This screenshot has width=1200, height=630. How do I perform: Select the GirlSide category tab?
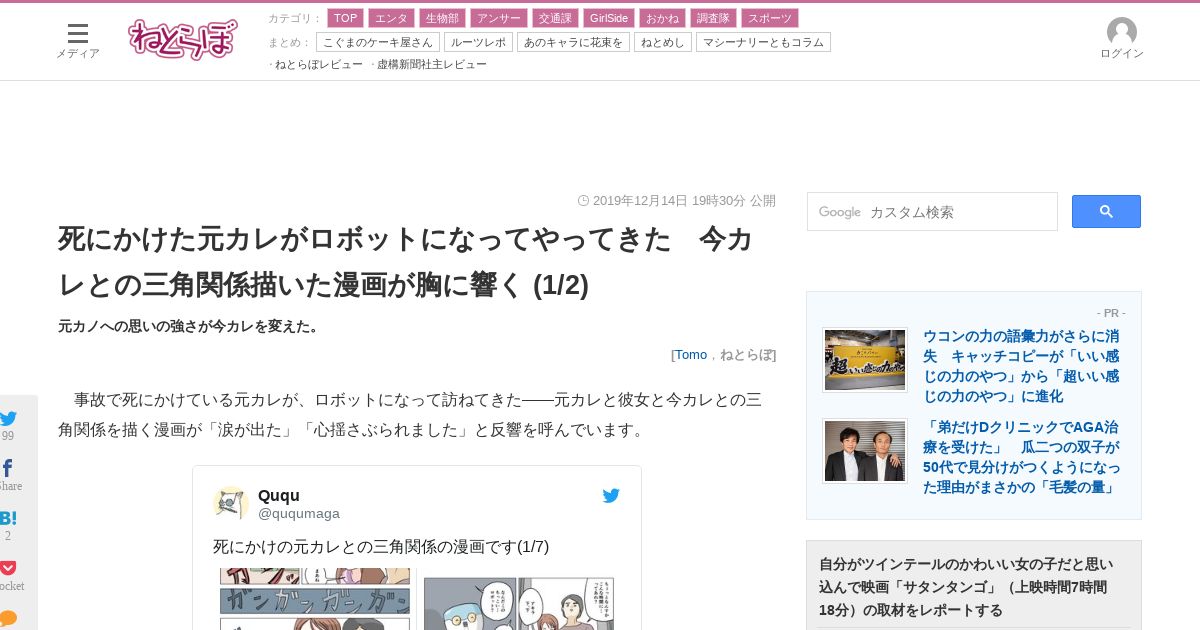[608, 18]
